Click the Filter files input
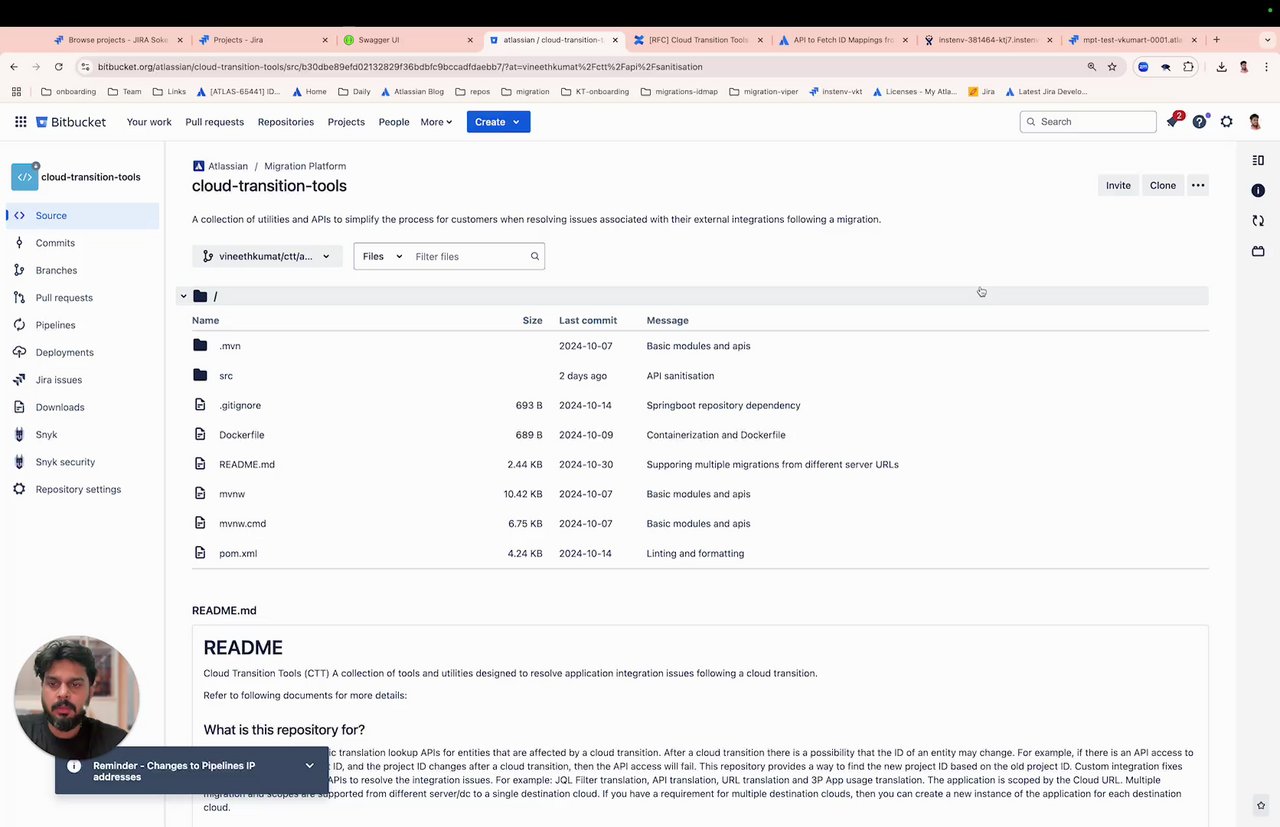Screen dimensions: 1280x827 pyautogui.click(x=470, y=257)
